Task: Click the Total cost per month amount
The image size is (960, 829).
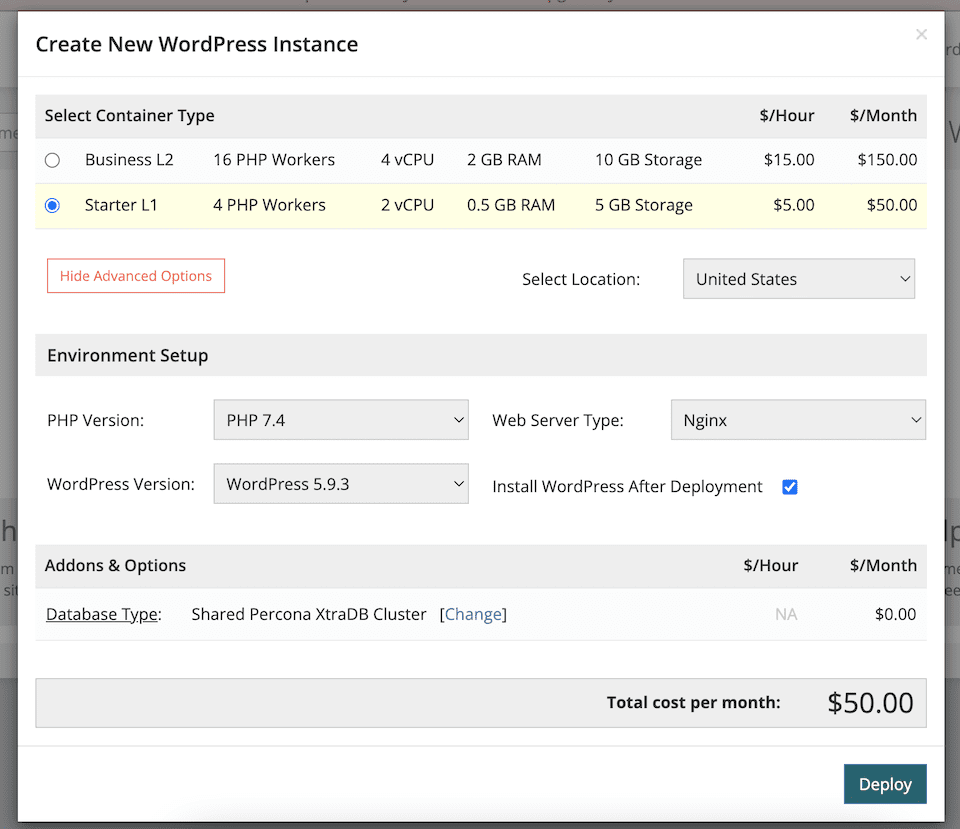Action: coord(870,702)
